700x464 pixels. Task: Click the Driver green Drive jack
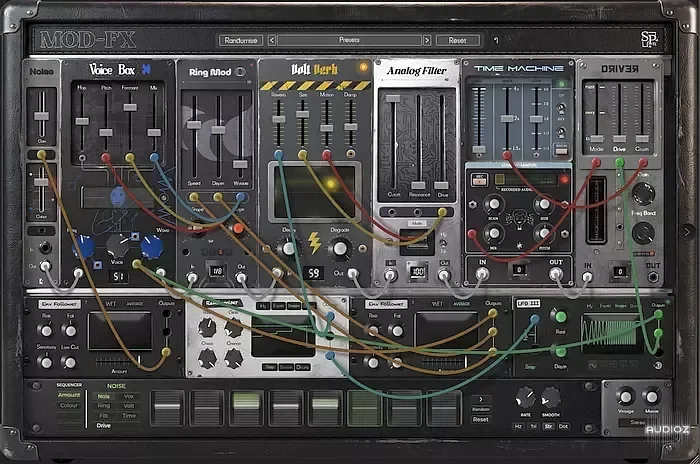coord(619,162)
